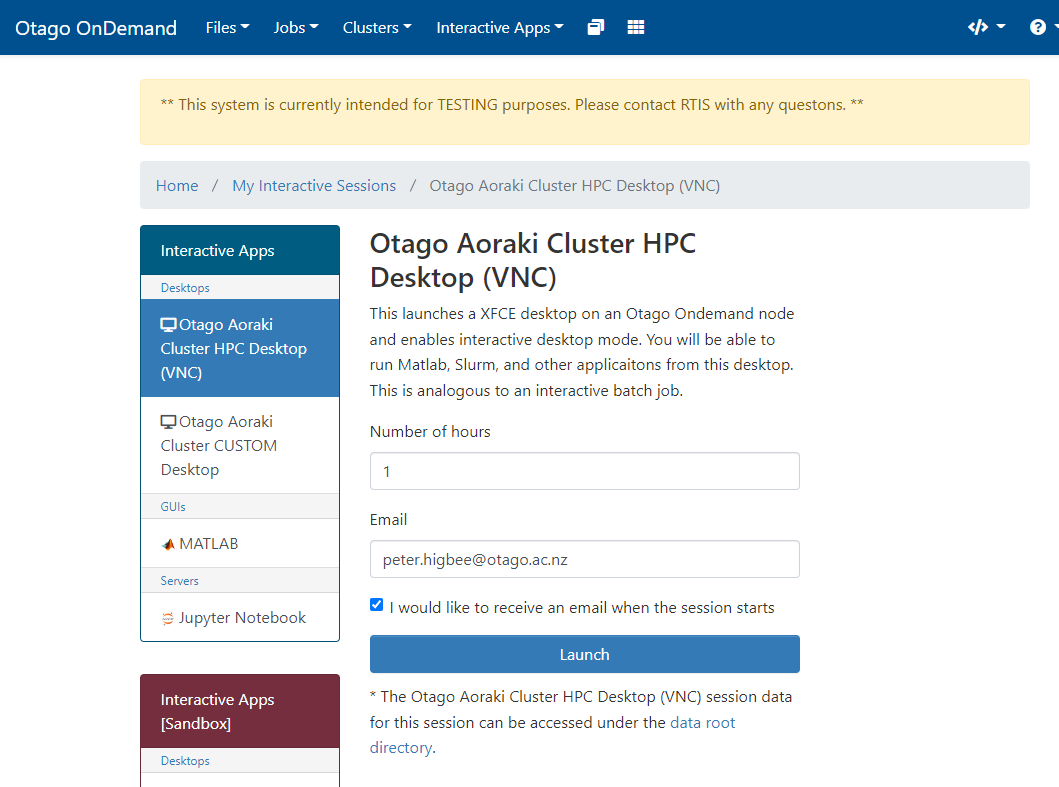Navigate to My Interactive Sessions breadcrumb
Viewport: 1059px width, 787px height.
[314, 186]
